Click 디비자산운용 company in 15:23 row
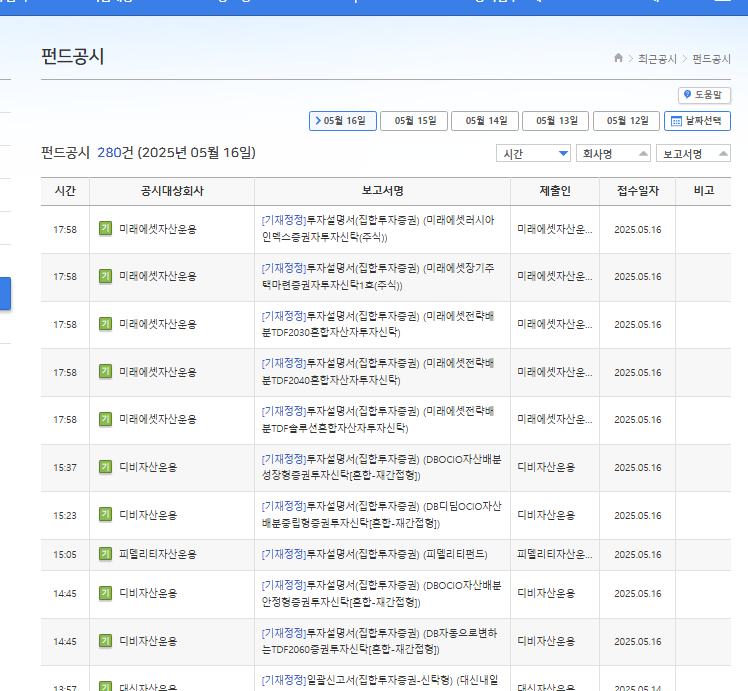The image size is (748, 691). 148,515
